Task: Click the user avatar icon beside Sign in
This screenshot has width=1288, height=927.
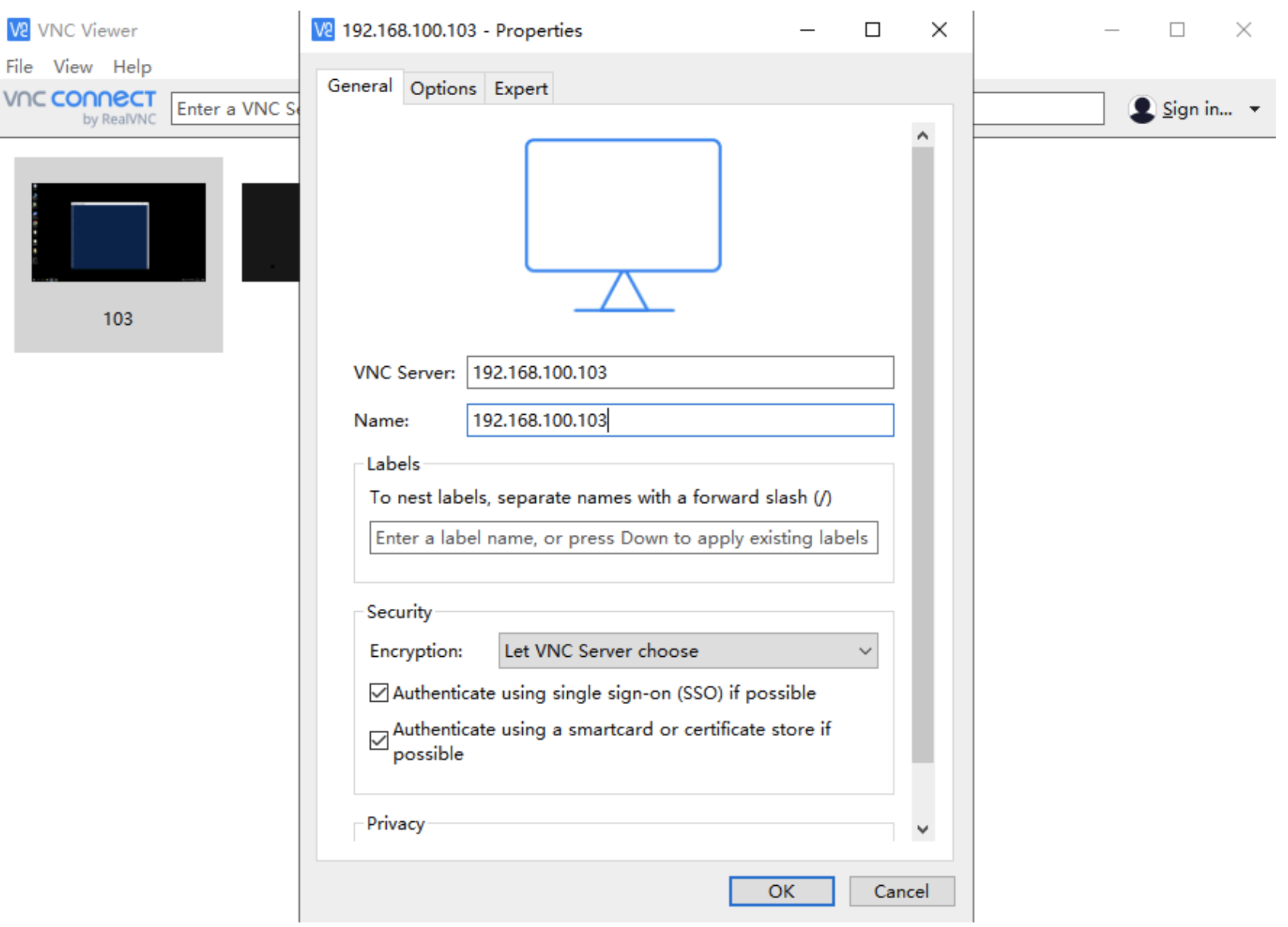Action: click(x=1142, y=110)
